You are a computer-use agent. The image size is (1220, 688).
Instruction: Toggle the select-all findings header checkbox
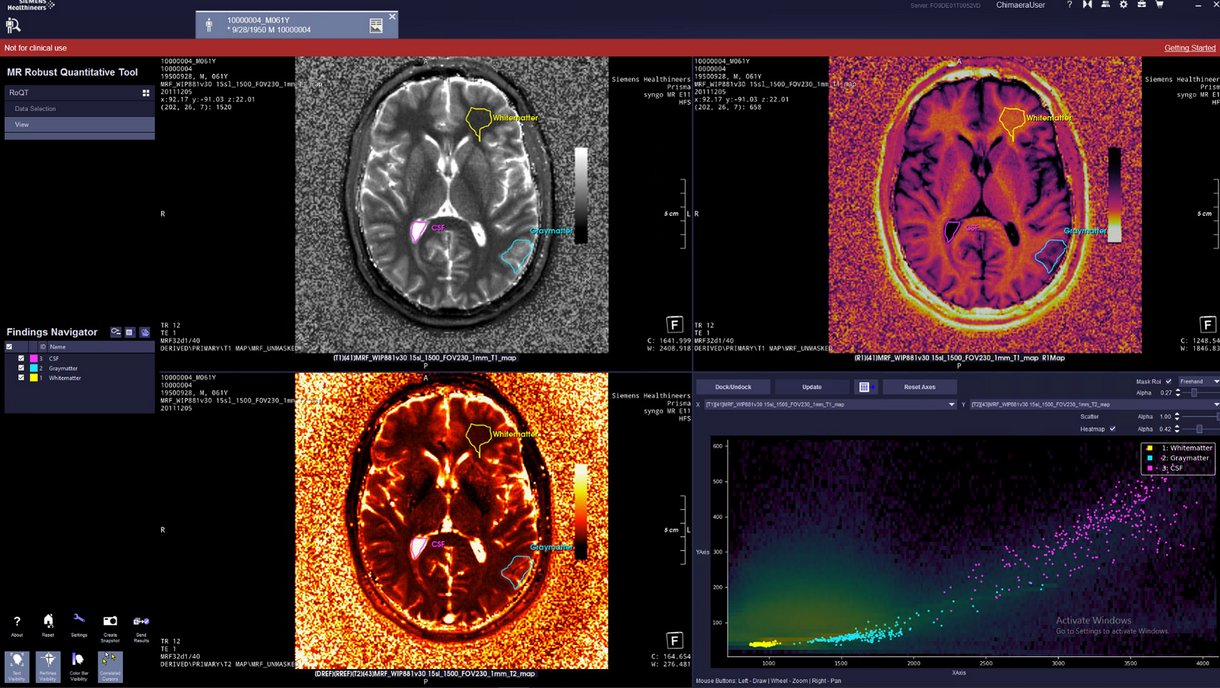[x=10, y=347]
